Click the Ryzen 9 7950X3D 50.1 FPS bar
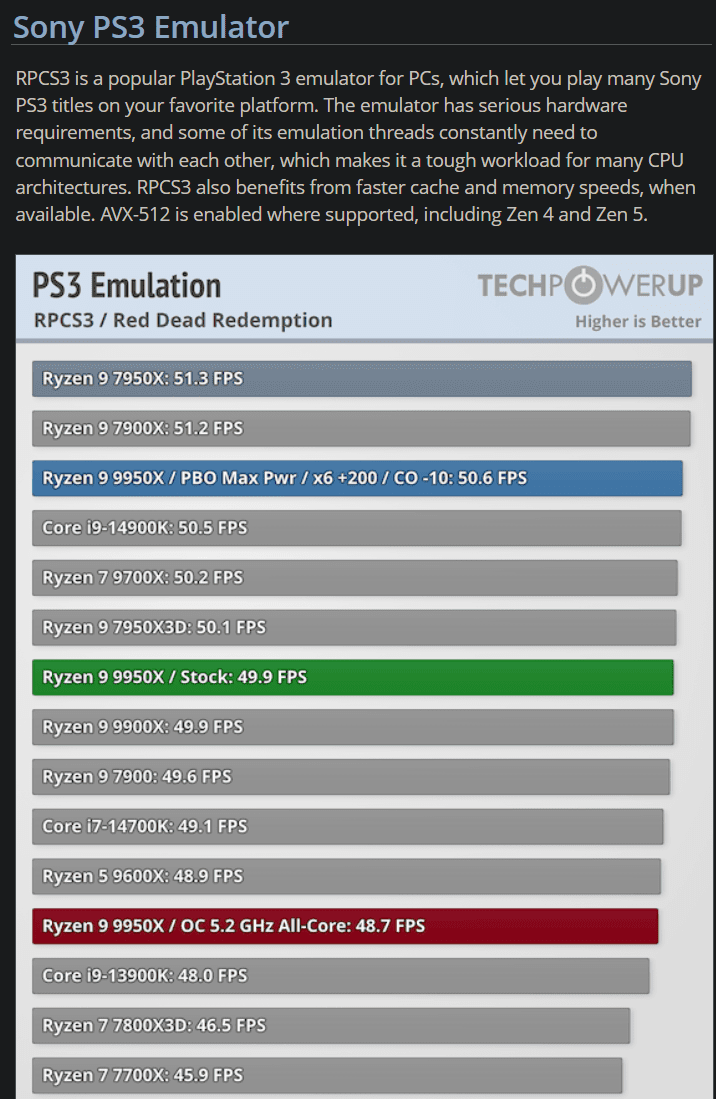716x1099 pixels. [x=354, y=627]
